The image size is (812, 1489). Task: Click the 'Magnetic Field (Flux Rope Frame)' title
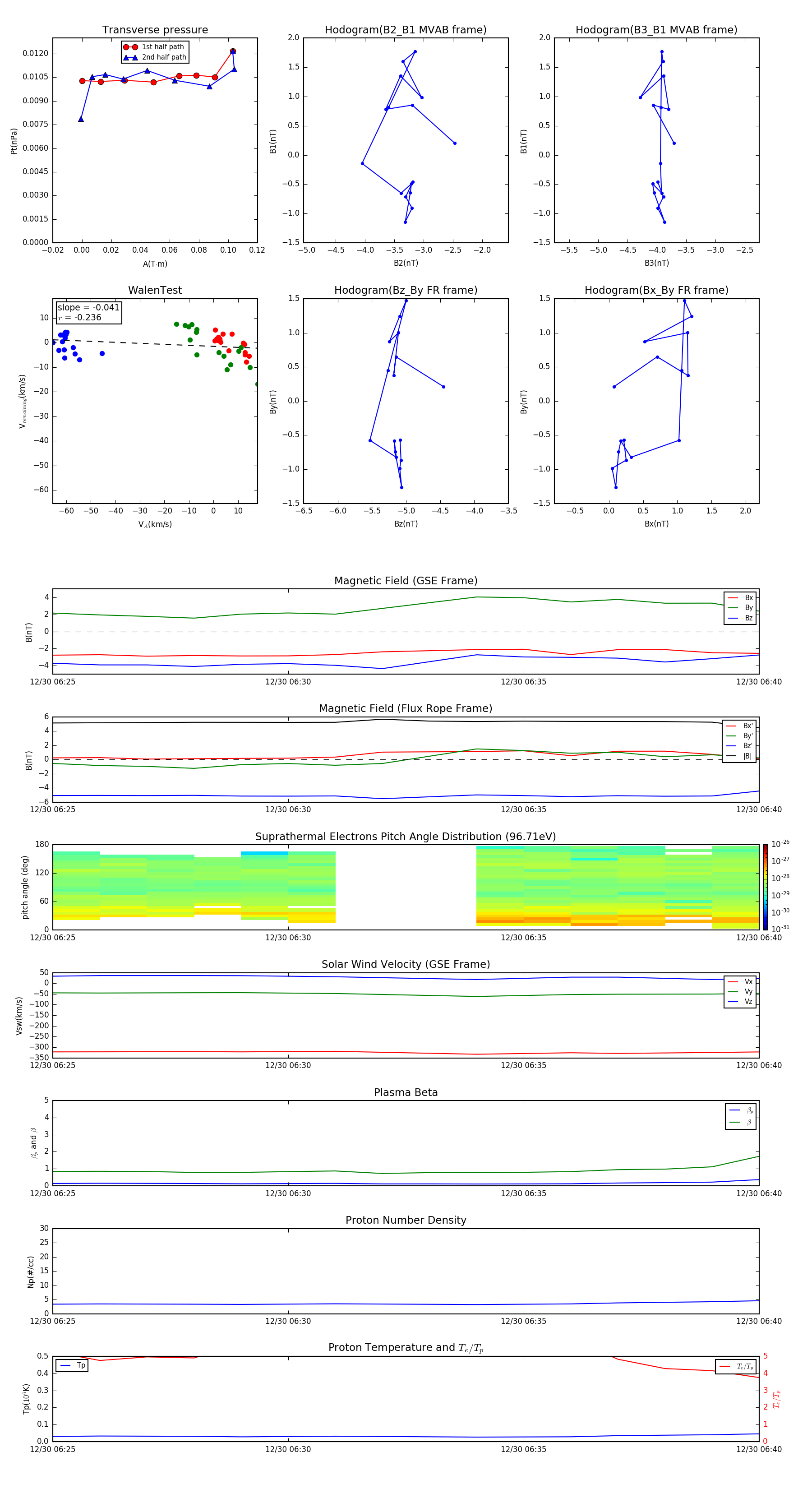point(406,709)
